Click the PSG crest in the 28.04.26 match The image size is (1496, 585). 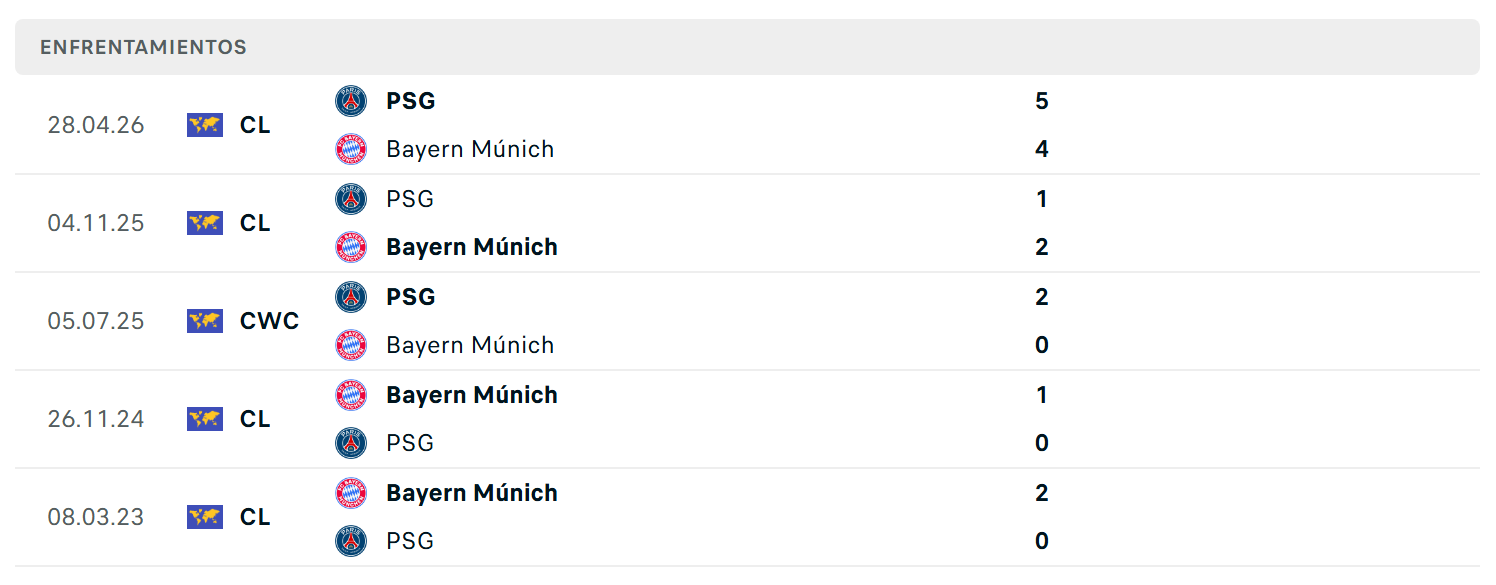point(351,101)
